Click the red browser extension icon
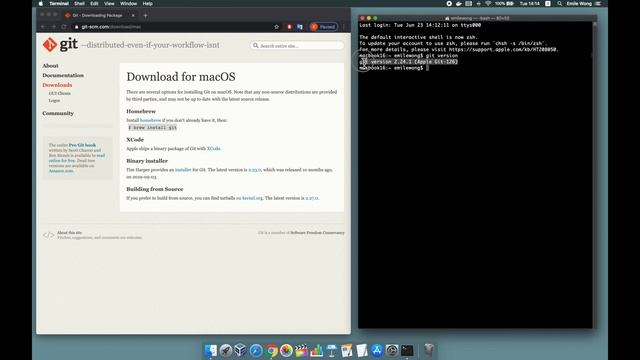This screenshot has width=640, height=360. tap(289, 27)
